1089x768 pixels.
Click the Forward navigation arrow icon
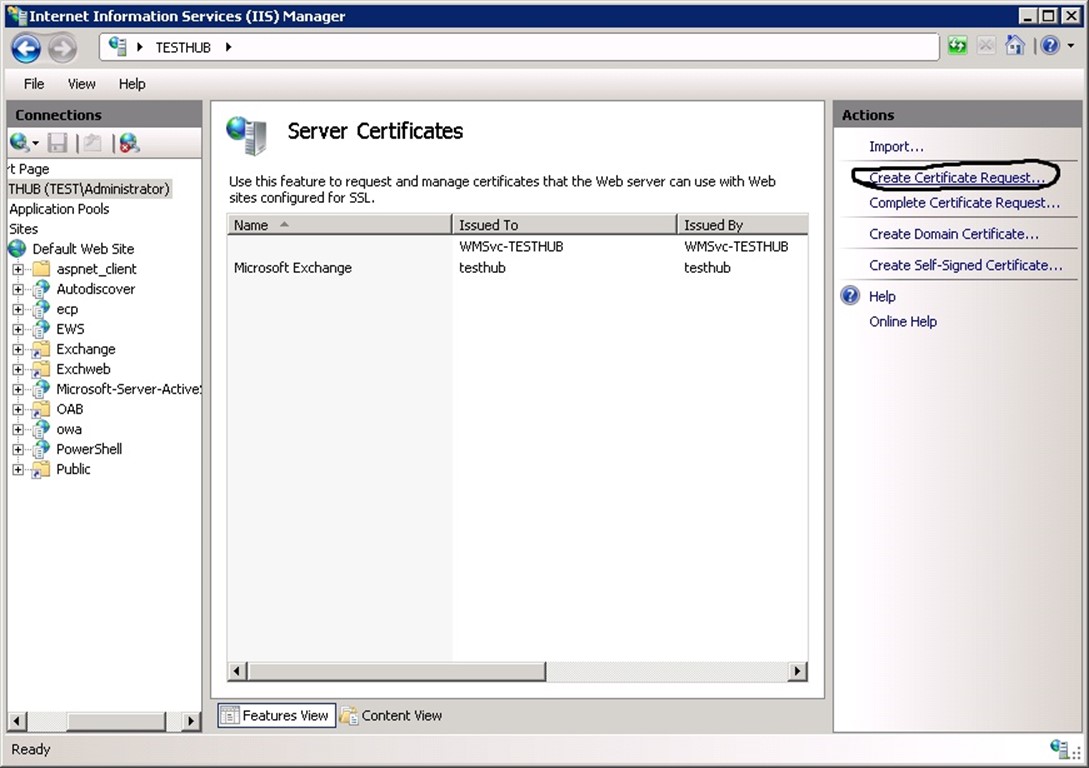point(62,47)
